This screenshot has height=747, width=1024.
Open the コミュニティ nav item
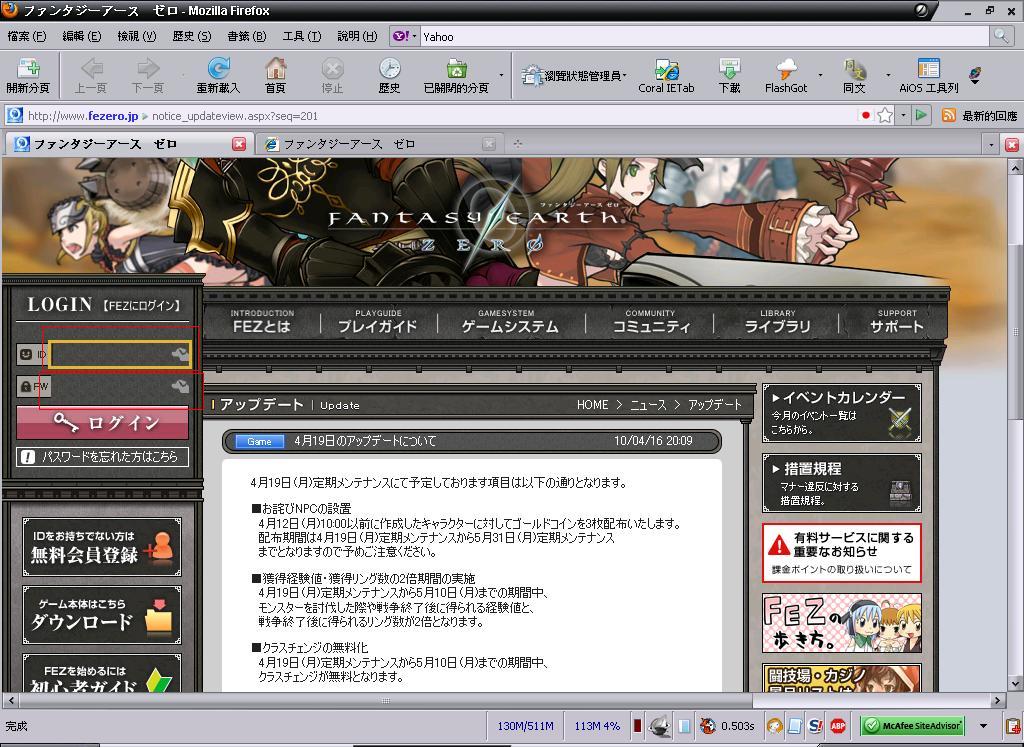(x=650, y=321)
